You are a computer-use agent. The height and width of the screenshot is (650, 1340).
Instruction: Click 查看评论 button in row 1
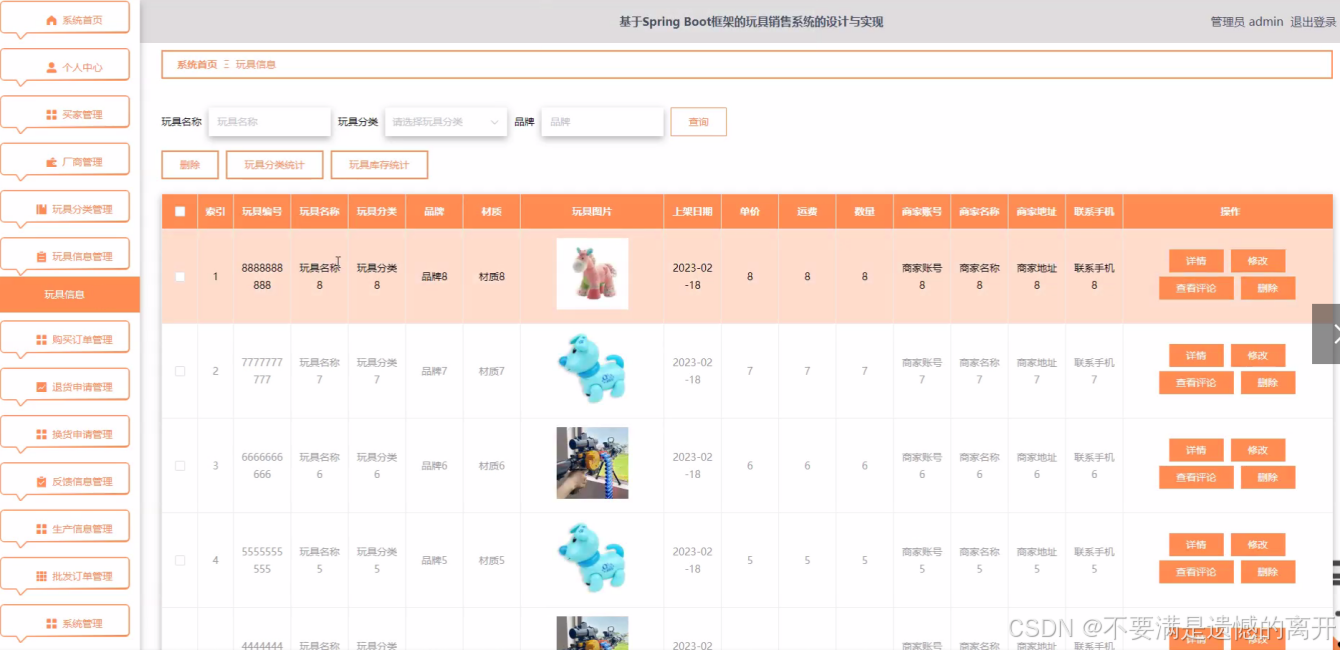[1196, 288]
